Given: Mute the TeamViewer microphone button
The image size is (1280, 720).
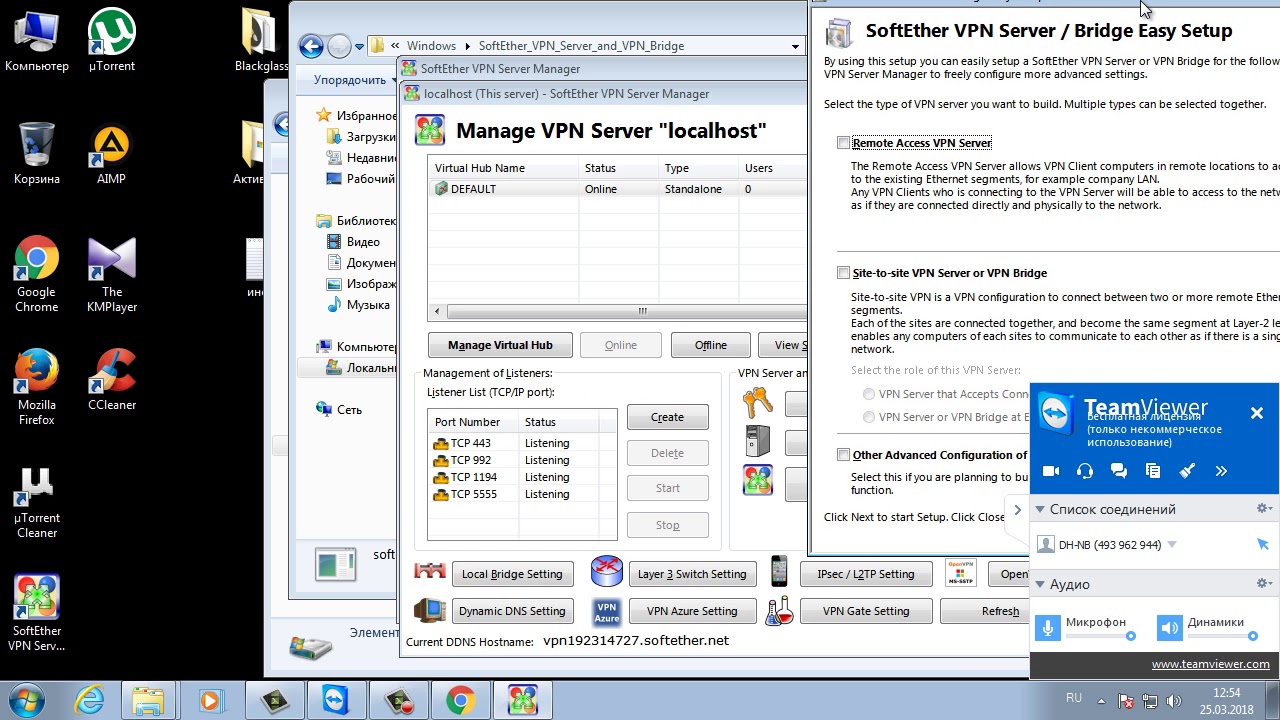Looking at the screenshot, I should (1047, 627).
